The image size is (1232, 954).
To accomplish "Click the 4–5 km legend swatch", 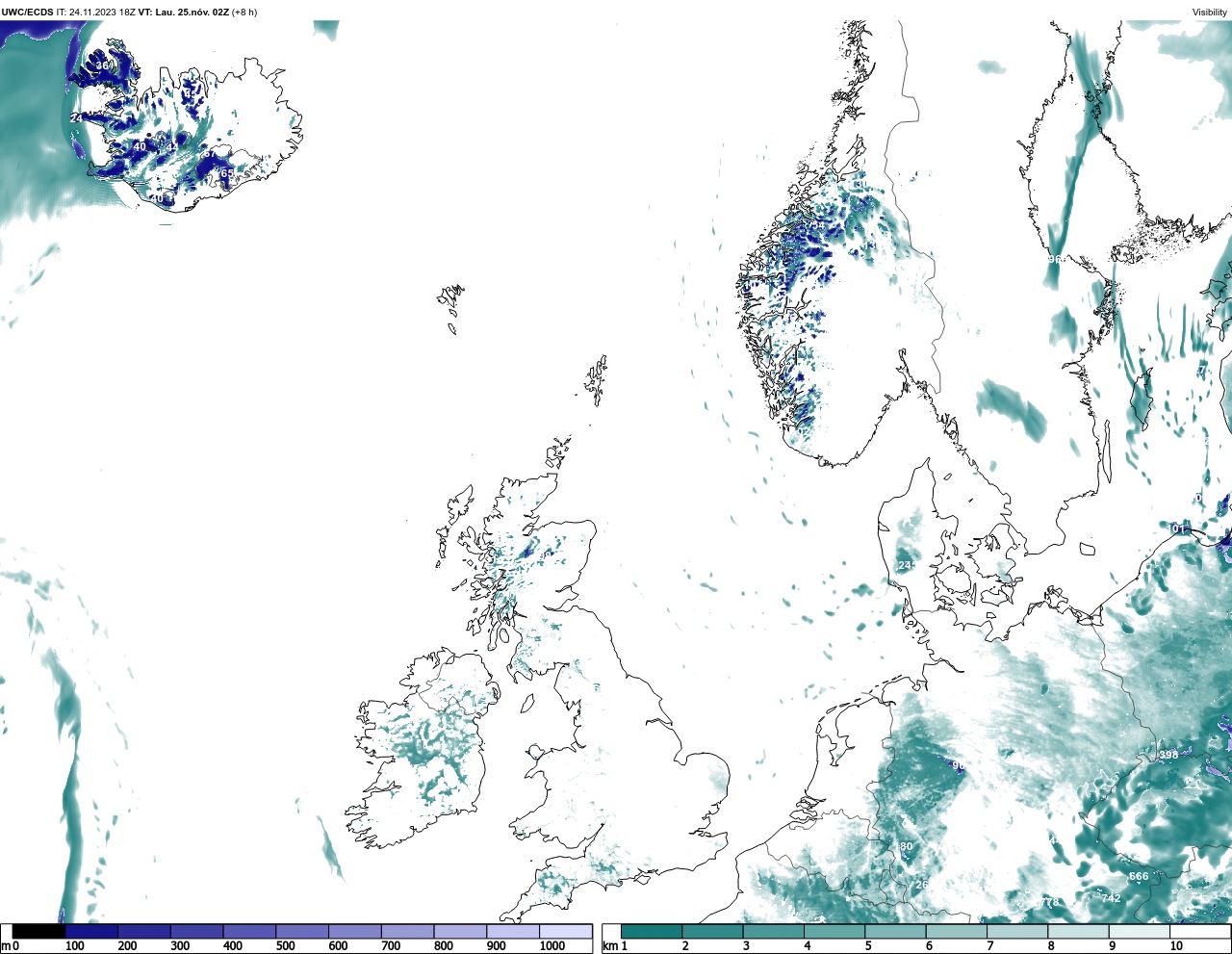I will tap(834, 932).
